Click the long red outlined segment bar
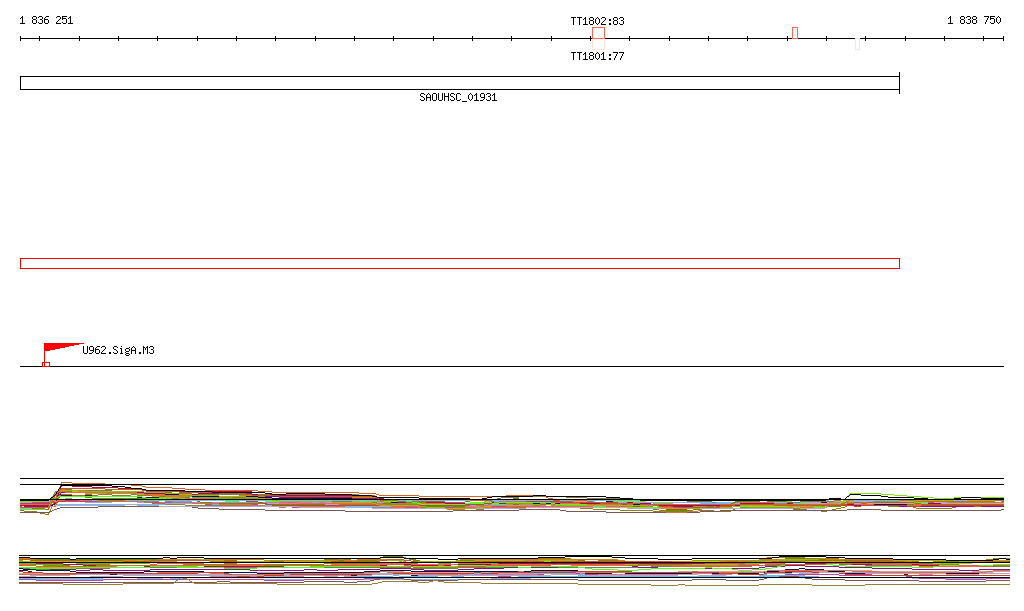Screen dimensions: 1024x611 [460, 263]
